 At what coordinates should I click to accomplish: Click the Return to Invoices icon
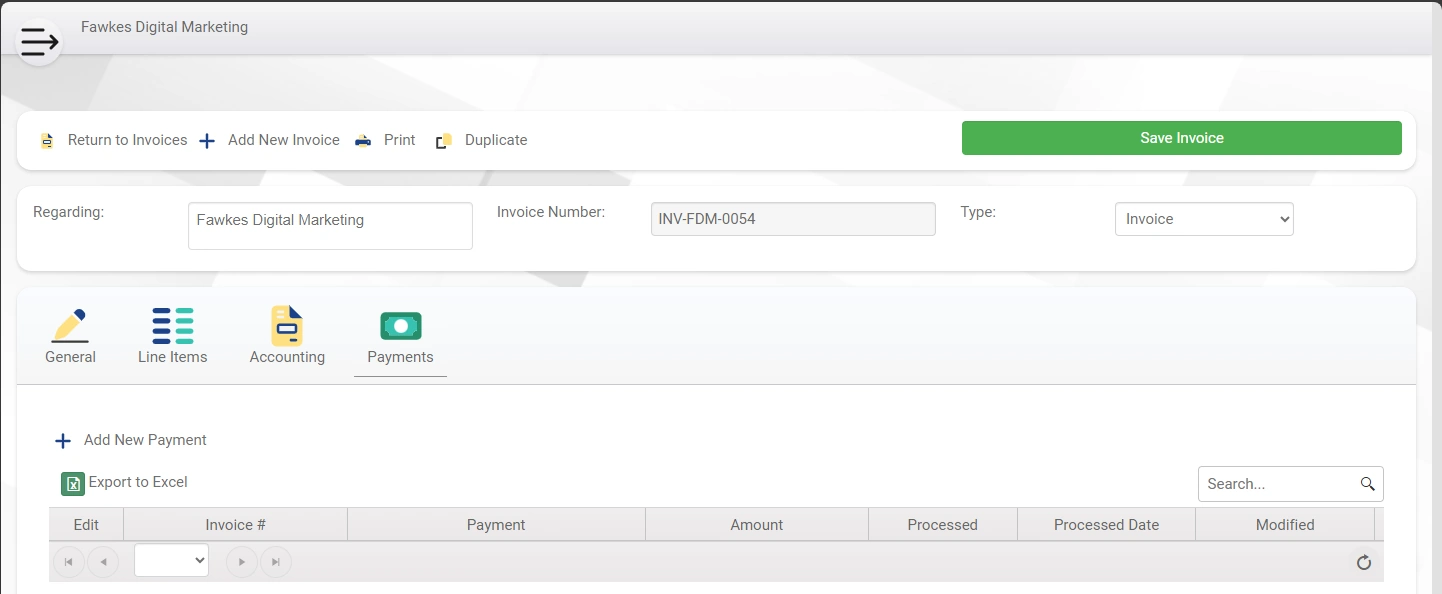point(47,141)
